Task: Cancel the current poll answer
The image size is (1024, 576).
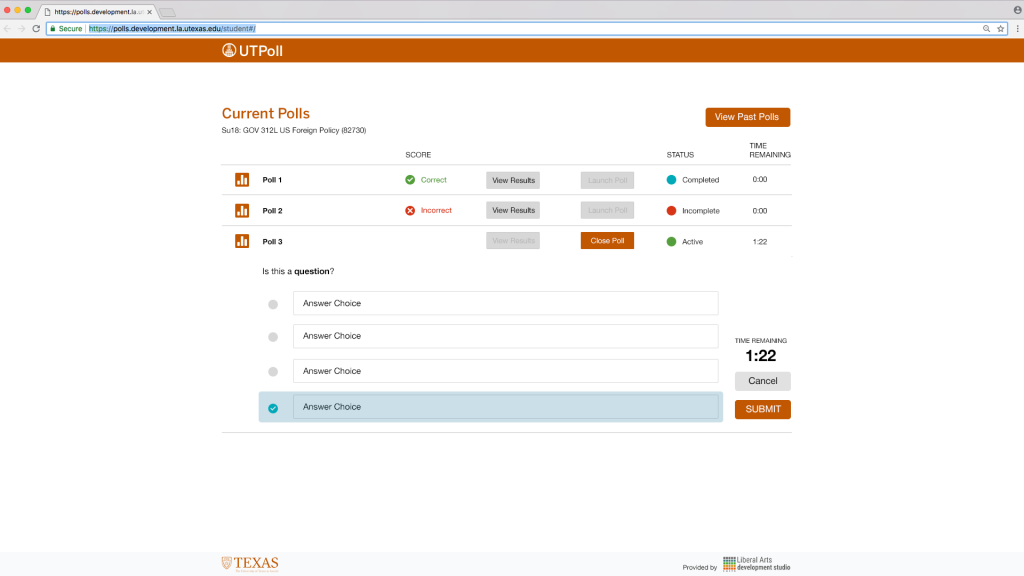Action: (762, 381)
